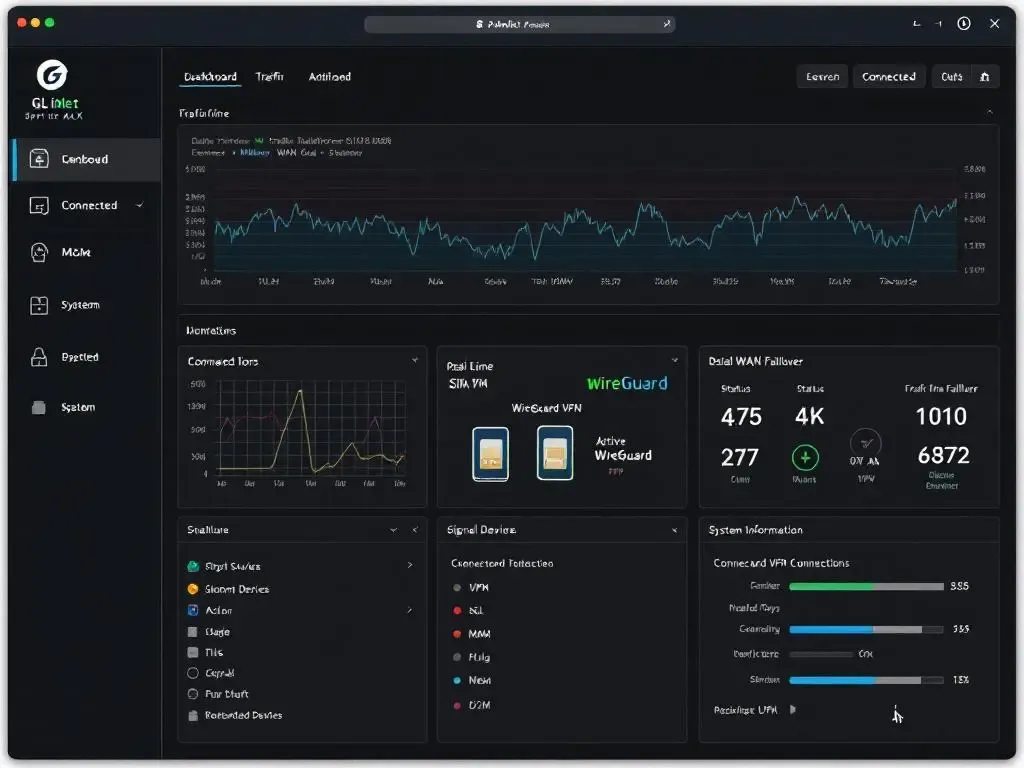This screenshot has height=768, width=1024.
Task: Click the Eerren button
Action: tap(822, 77)
